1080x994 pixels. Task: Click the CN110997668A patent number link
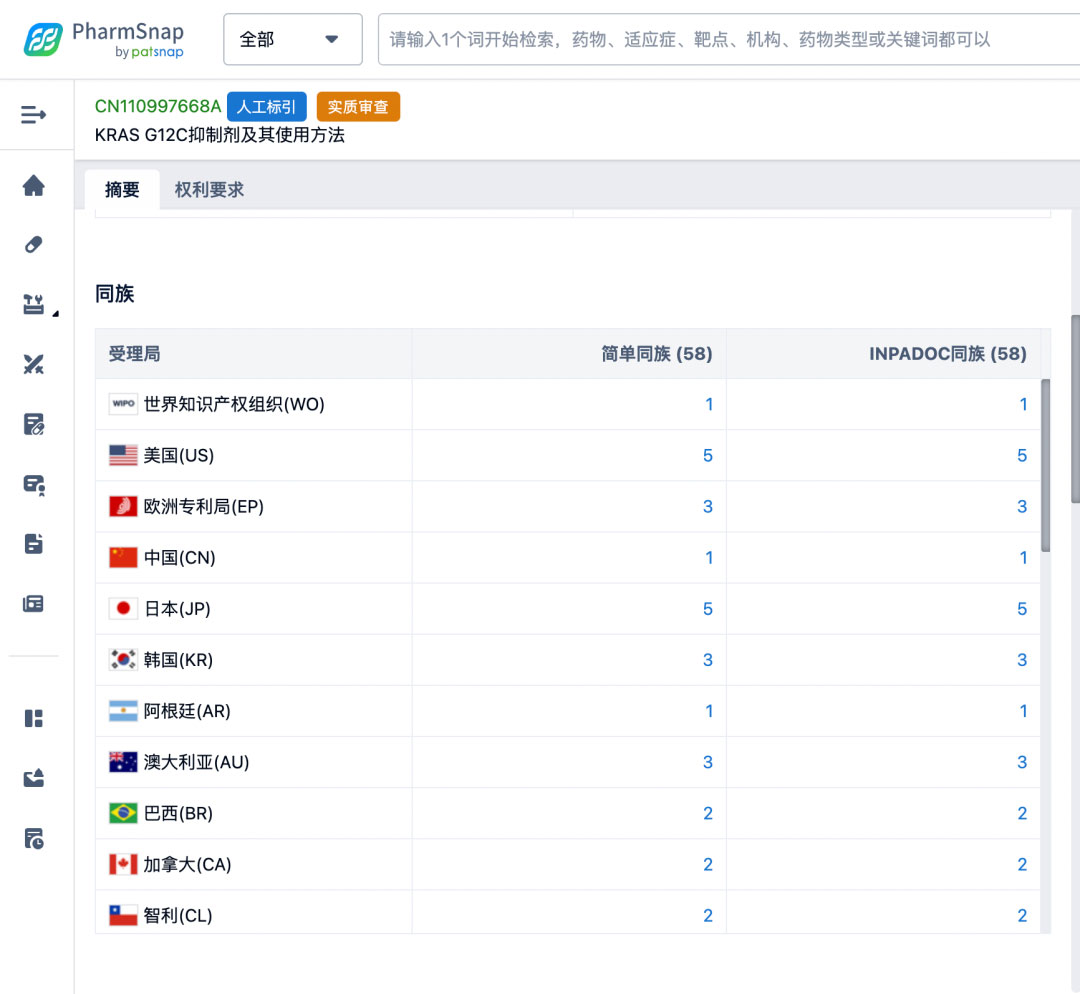point(158,106)
